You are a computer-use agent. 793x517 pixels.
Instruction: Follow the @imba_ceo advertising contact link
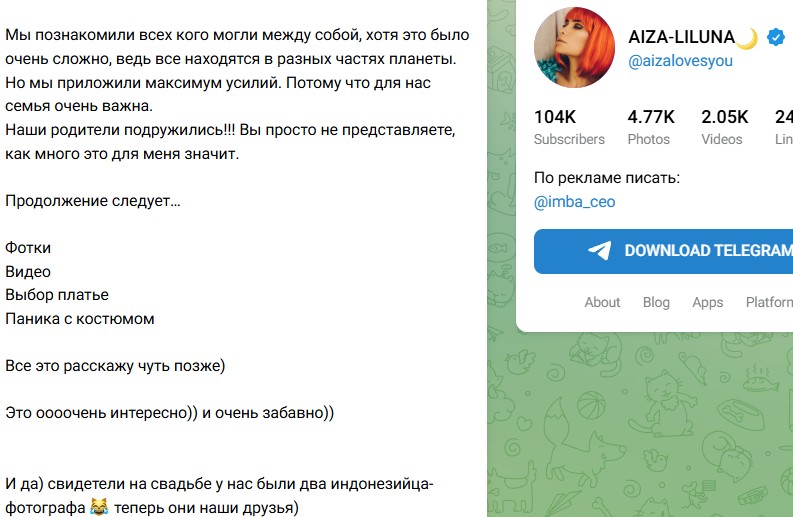point(575,201)
